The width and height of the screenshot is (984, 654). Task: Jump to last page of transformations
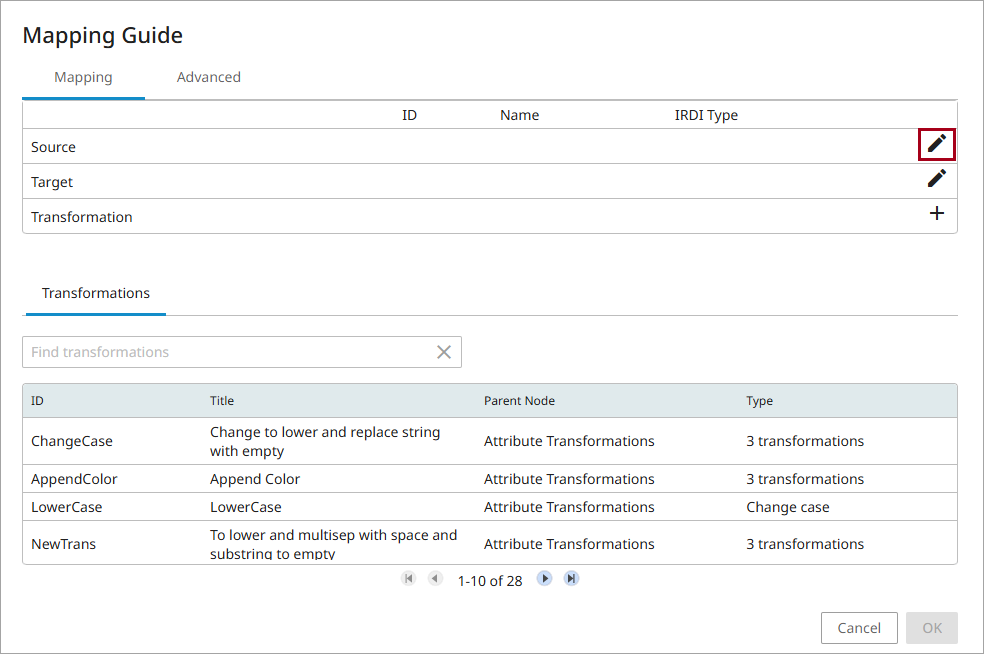(x=571, y=579)
